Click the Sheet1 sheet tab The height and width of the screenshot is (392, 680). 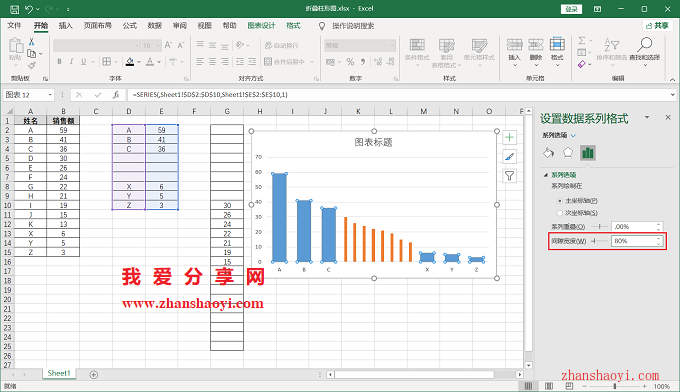(x=59, y=373)
